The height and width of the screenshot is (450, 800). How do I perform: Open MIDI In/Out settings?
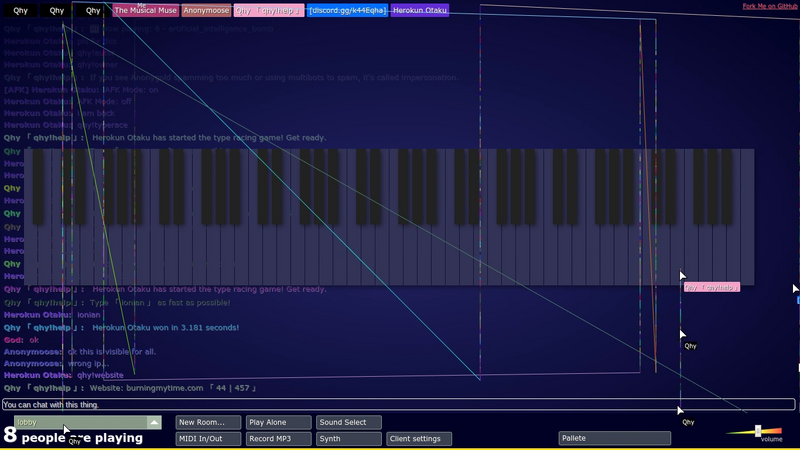pyautogui.click(x=208, y=438)
